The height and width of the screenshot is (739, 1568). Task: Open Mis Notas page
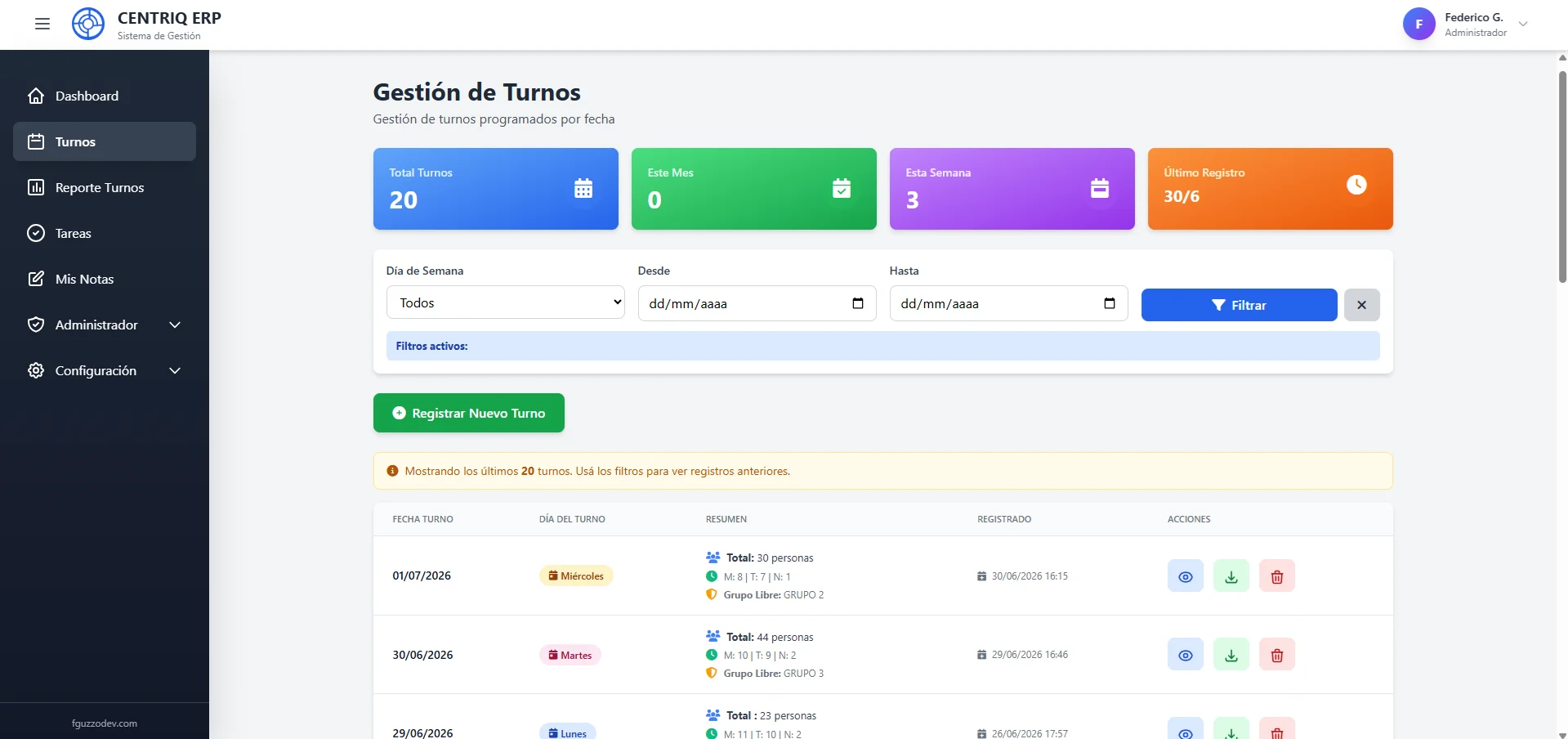coord(105,279)
